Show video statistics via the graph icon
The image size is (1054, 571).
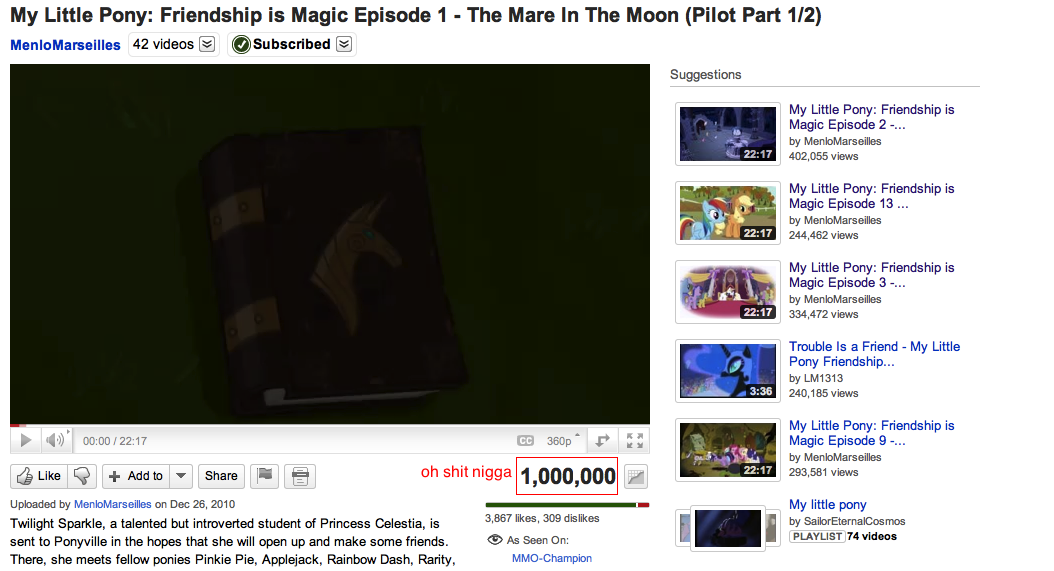tap(636, 477)
